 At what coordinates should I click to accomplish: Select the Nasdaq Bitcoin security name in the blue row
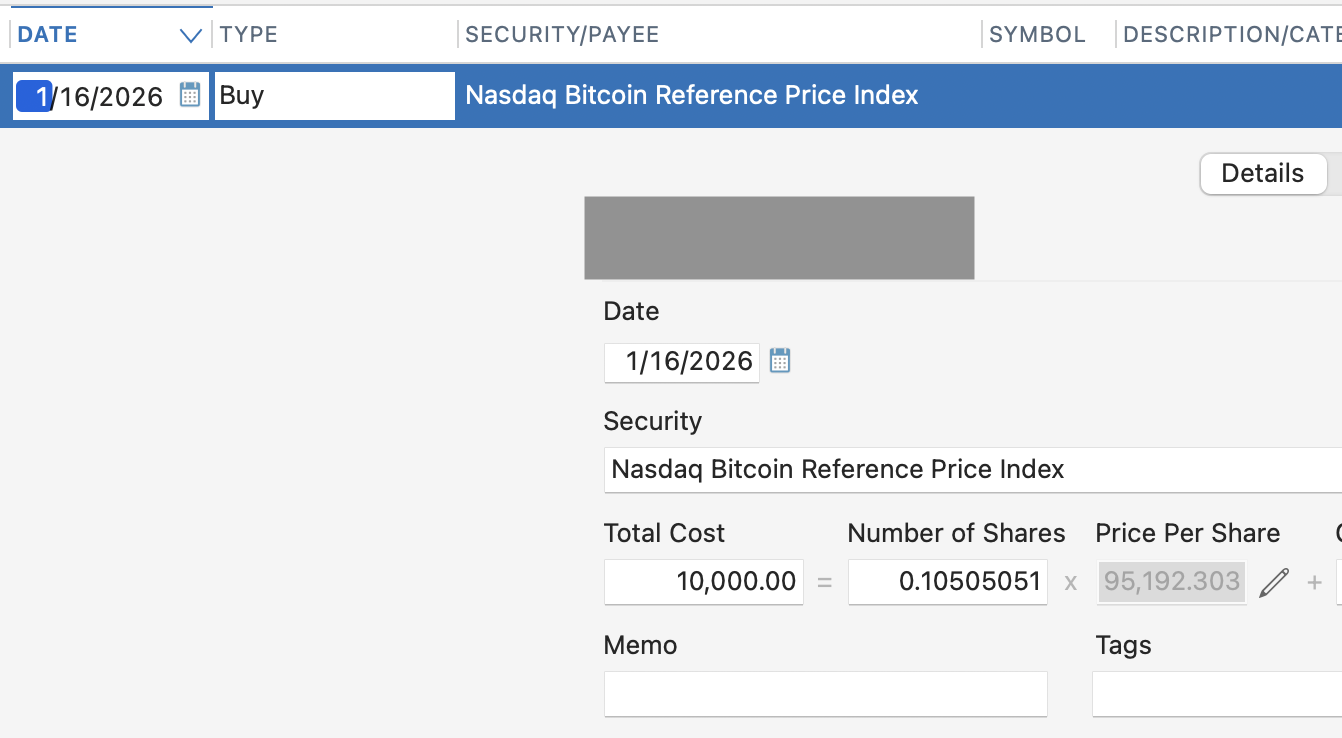tap(692, 96)
